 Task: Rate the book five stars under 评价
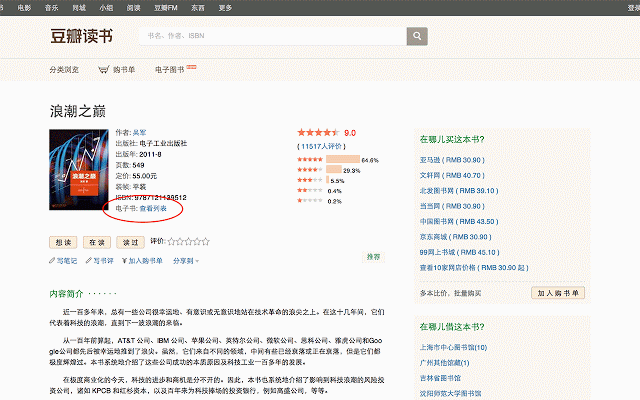tap(206, 242)
